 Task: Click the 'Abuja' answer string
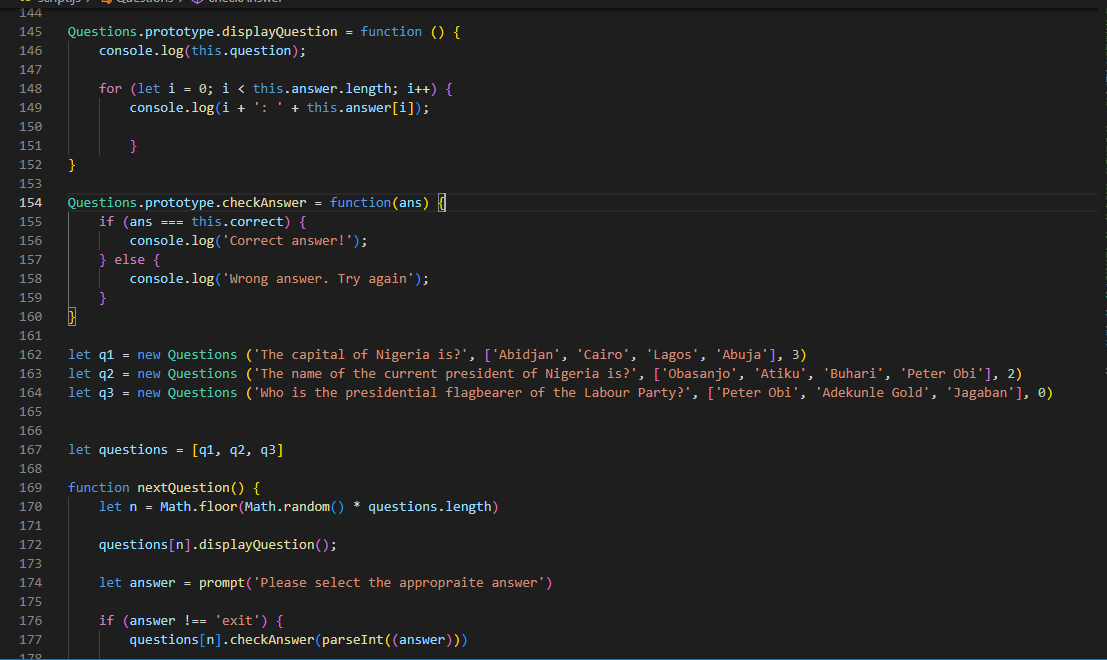tap(741, 354)
